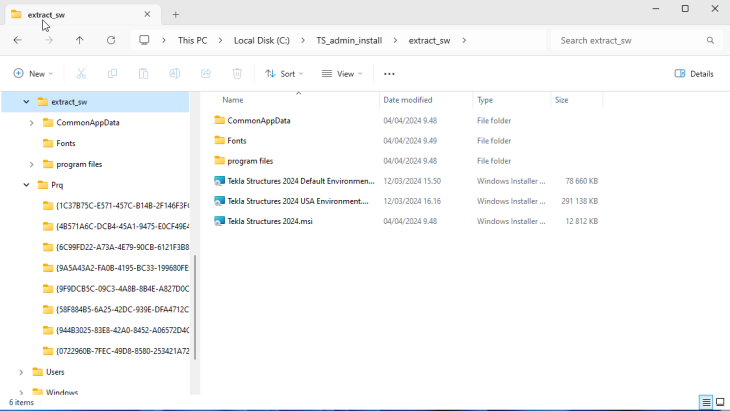
Task: Click the Paste toolbar icon
Action: [x=143, y=74]
